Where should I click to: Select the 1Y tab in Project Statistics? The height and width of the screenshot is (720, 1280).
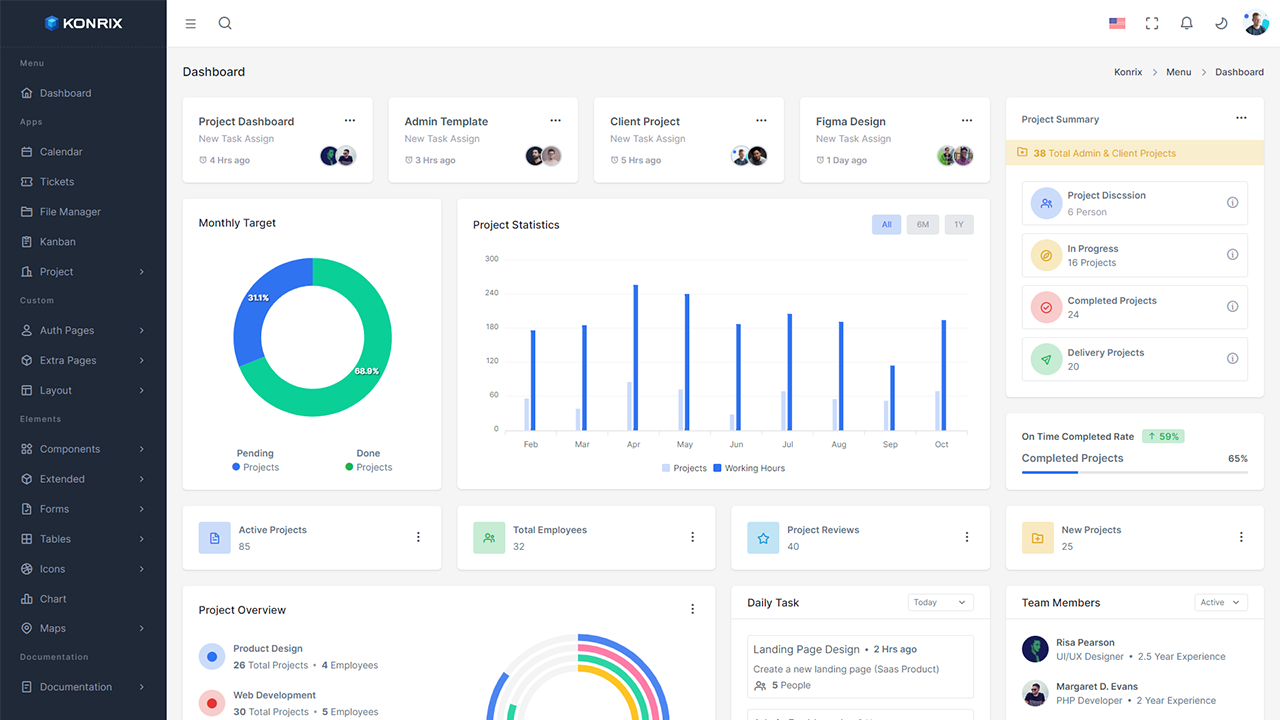coord(958,224)
